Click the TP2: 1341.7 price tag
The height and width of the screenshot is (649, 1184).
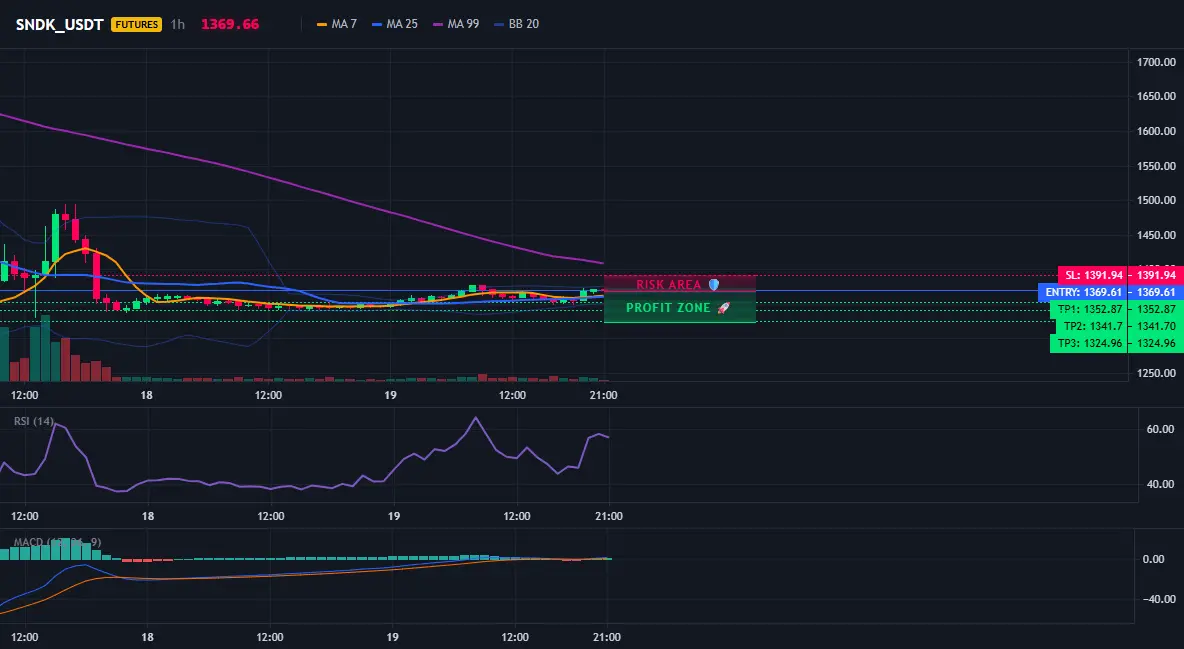1092,326
